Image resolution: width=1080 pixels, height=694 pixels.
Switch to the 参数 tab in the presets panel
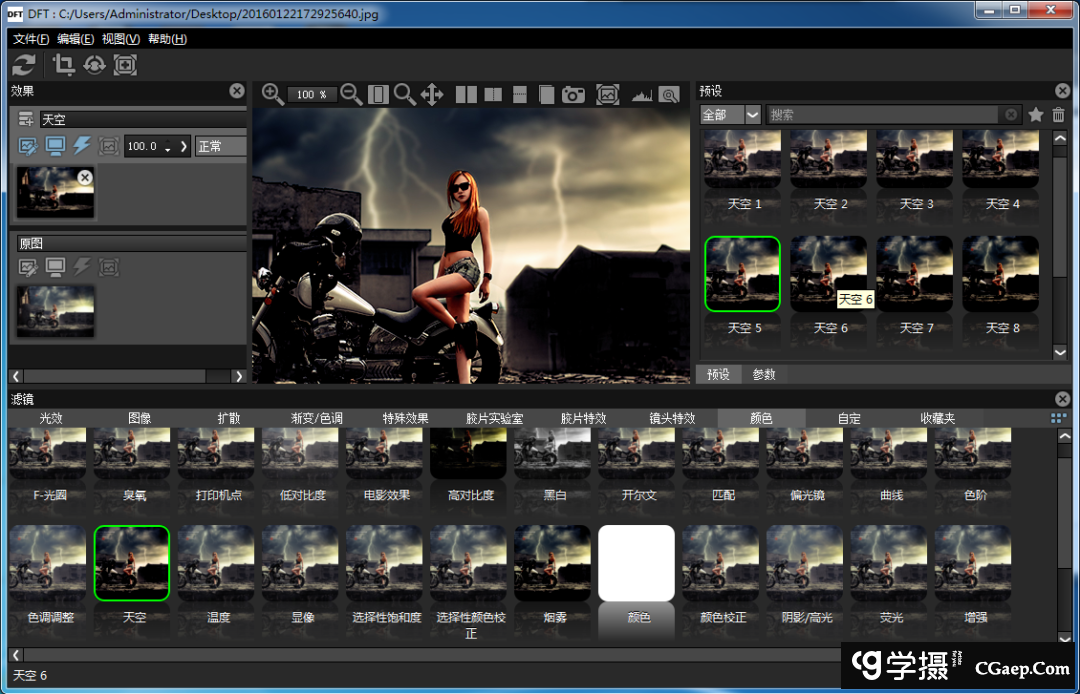coord(762,374)
